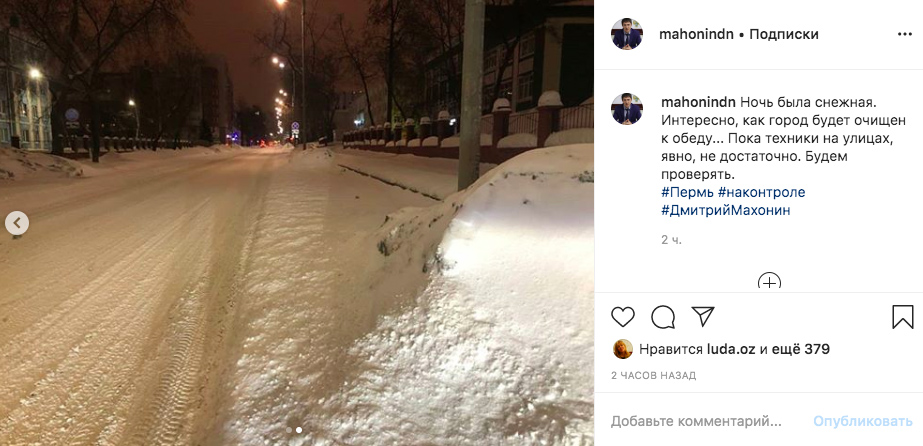Screen dimensions: 923x446
Task: Click the Подписки following button
Action: click(783, 35)
